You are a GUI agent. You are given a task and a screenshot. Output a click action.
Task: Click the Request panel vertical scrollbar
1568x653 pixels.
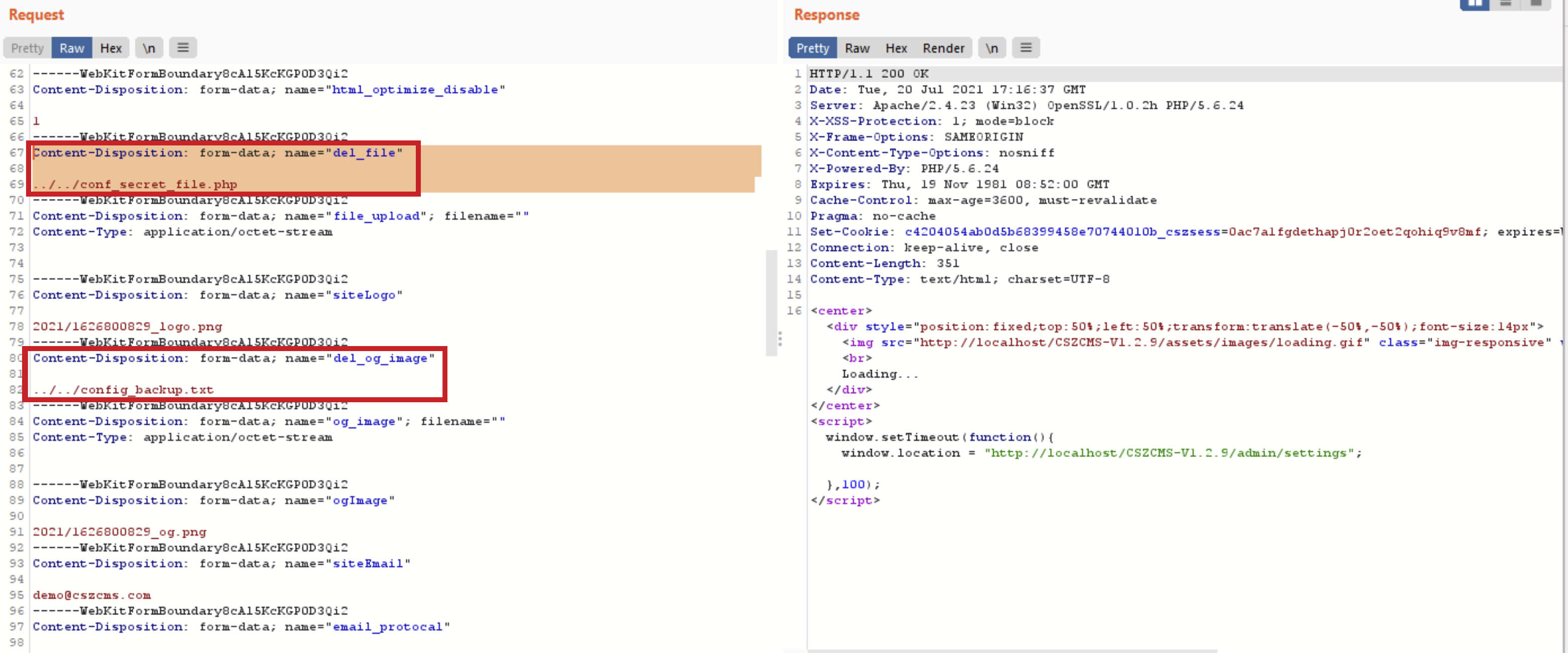click(x=771, y=302)
